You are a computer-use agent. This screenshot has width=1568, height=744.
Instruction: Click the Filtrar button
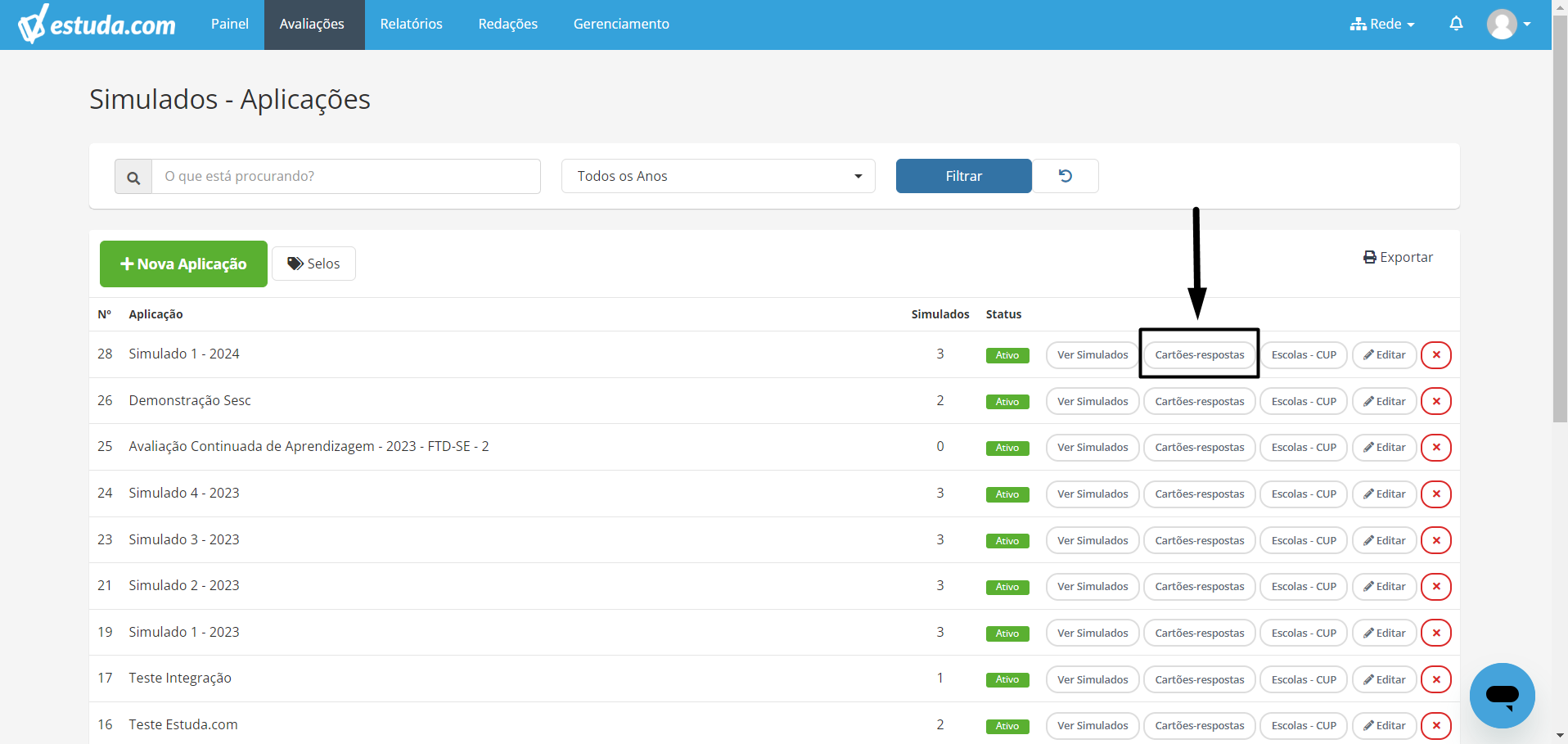pos(964,176)
